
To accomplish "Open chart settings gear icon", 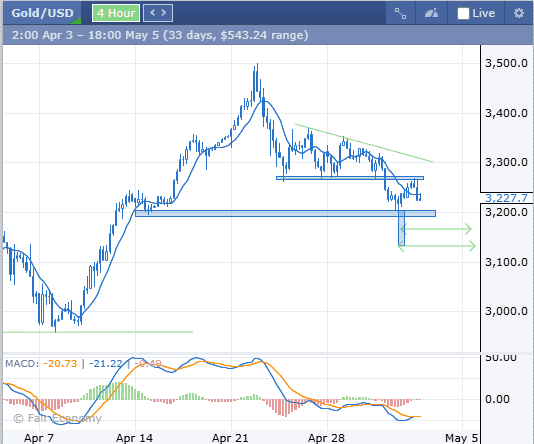I will click(519, 13).
